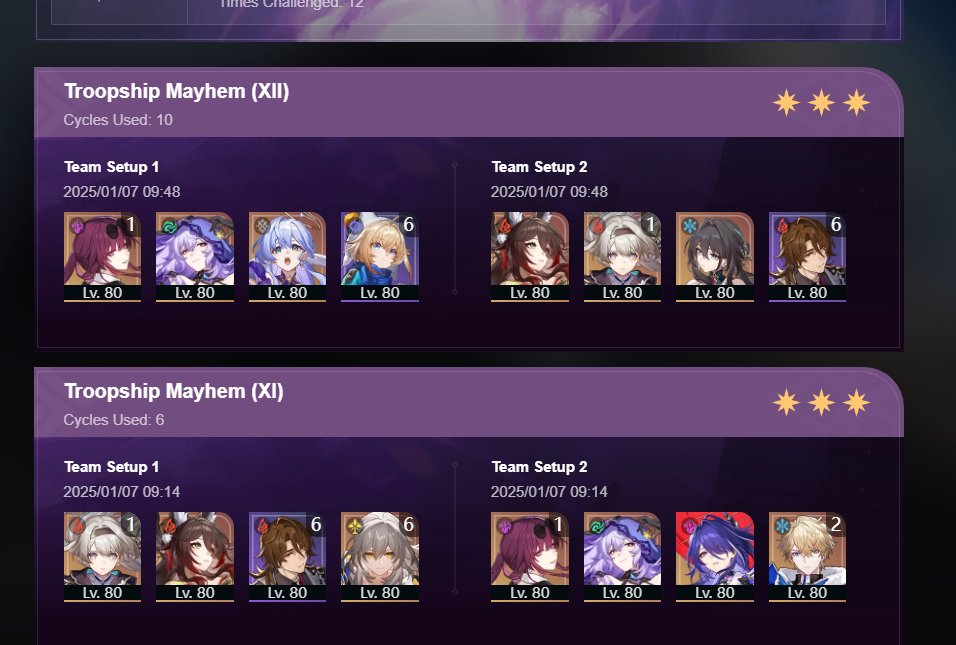Open Black Swan's portrait in Mayhem (XII) Team 1

(x=195, y=257)
